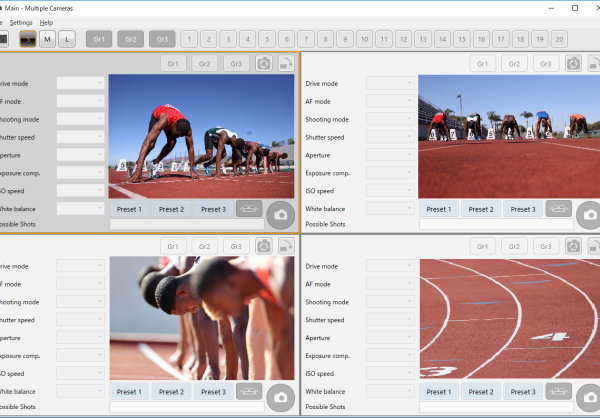Toggle Gr2 in the top-right camera panel
The height and width of the screenshot is (418, 600).
[x=514, y=64]
